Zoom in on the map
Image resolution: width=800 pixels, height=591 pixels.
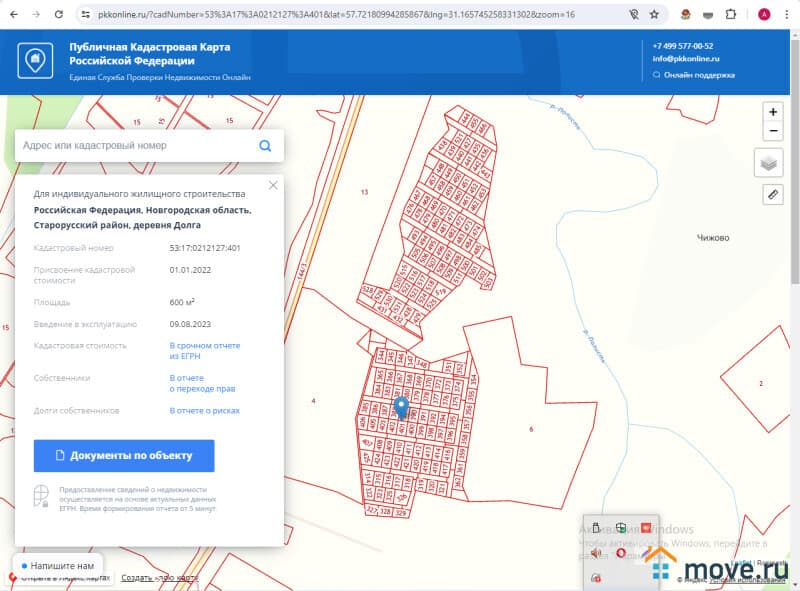773,112
